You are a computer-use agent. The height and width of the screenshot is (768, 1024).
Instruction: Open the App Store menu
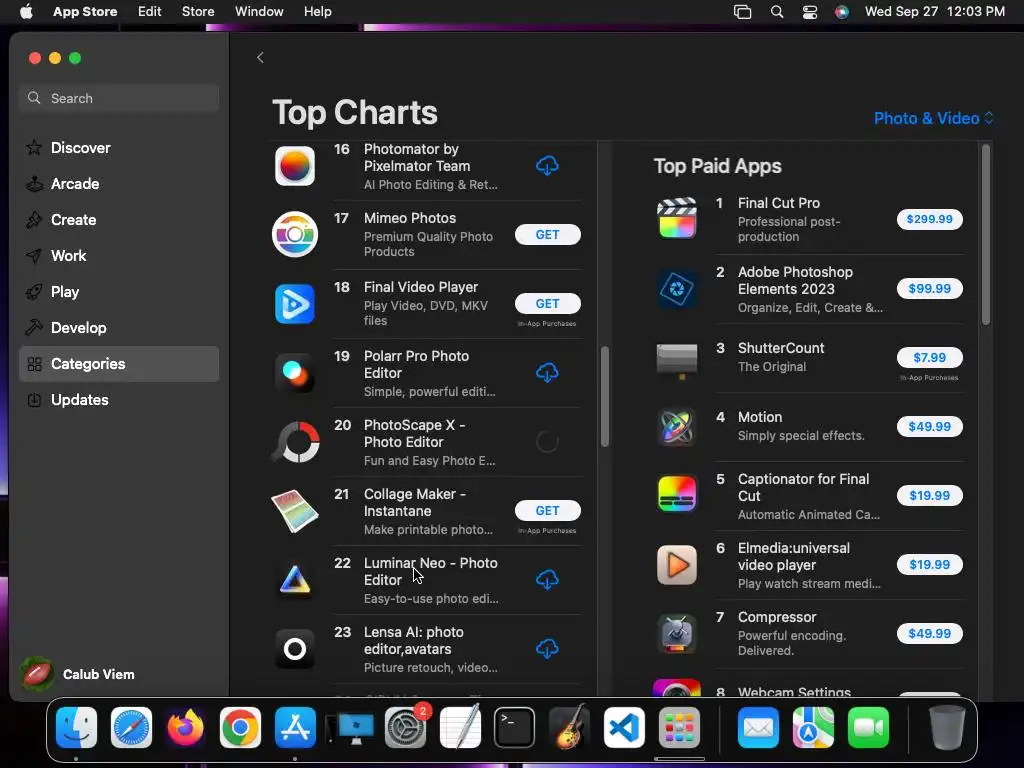point(85,12)
